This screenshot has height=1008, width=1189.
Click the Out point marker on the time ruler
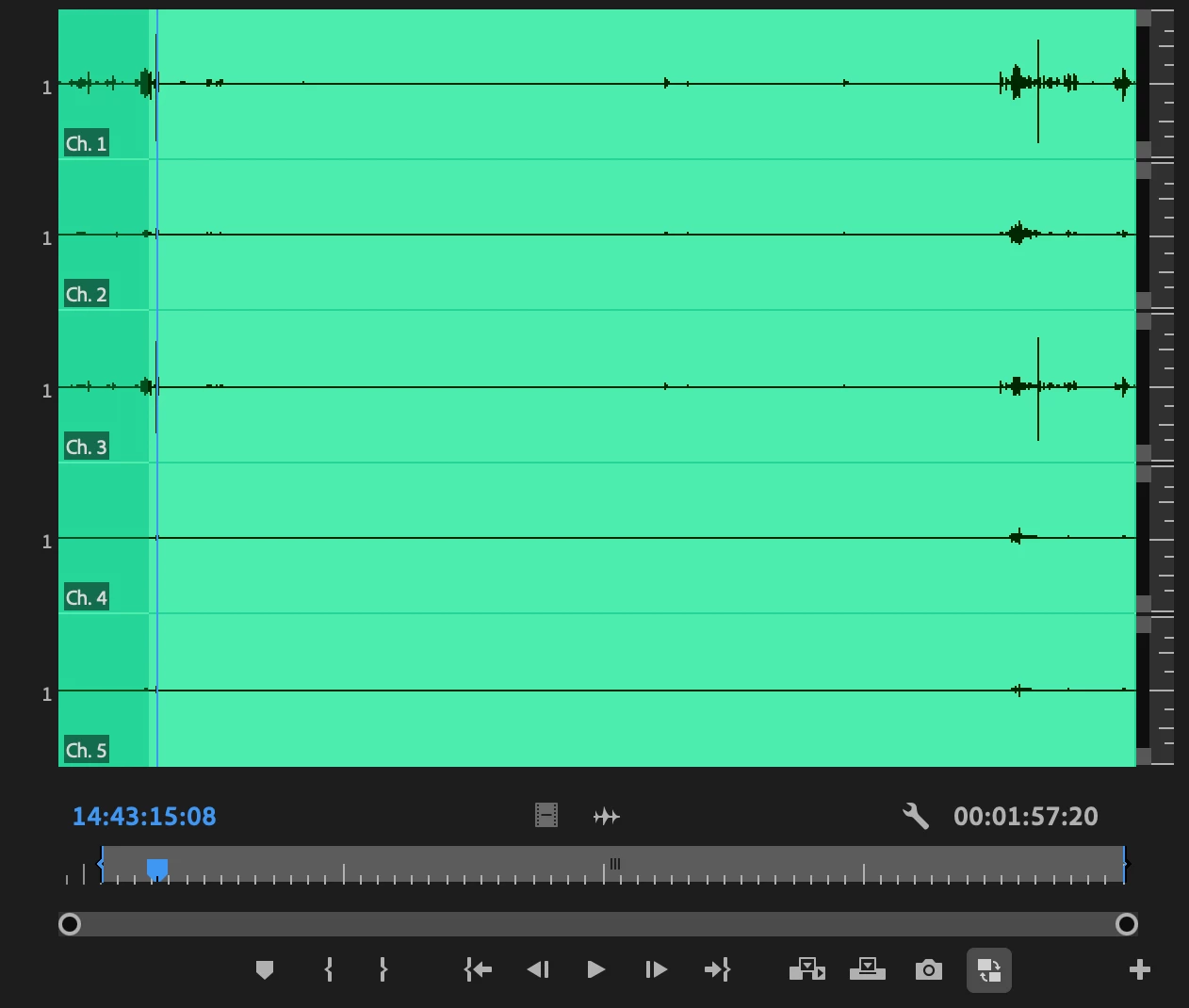(1125, 864)
